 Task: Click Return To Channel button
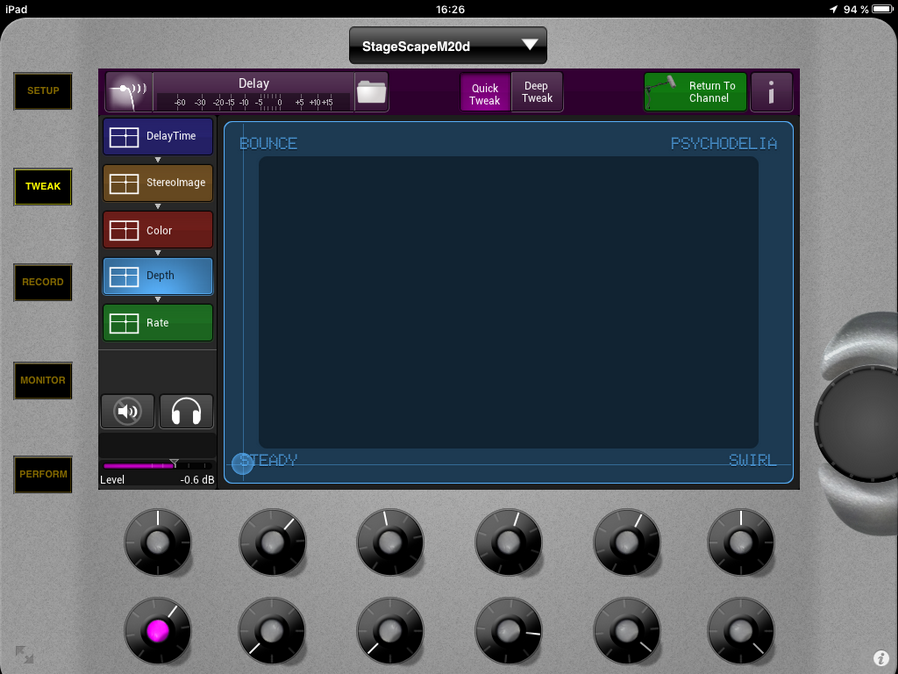(x=695, y=92)
